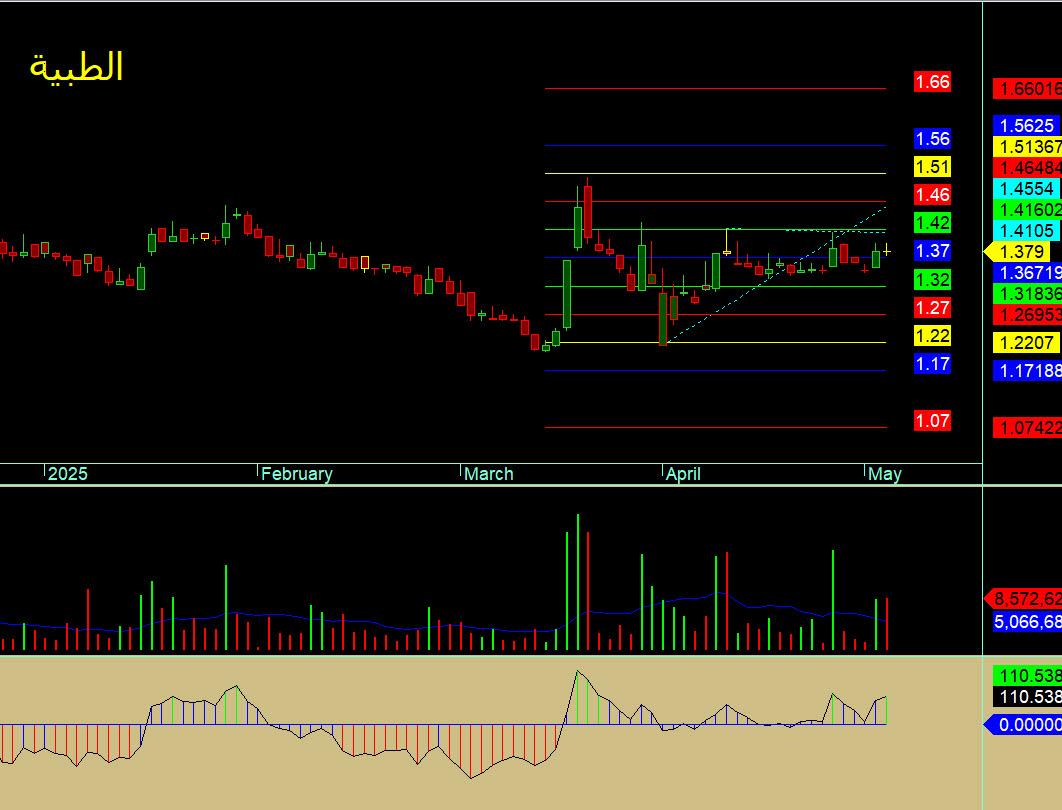The width and height of the screenshot is (1062, 810).
Task: Click the cyan 1.4105 price axis tag
Action: (x=1027, y=230)
